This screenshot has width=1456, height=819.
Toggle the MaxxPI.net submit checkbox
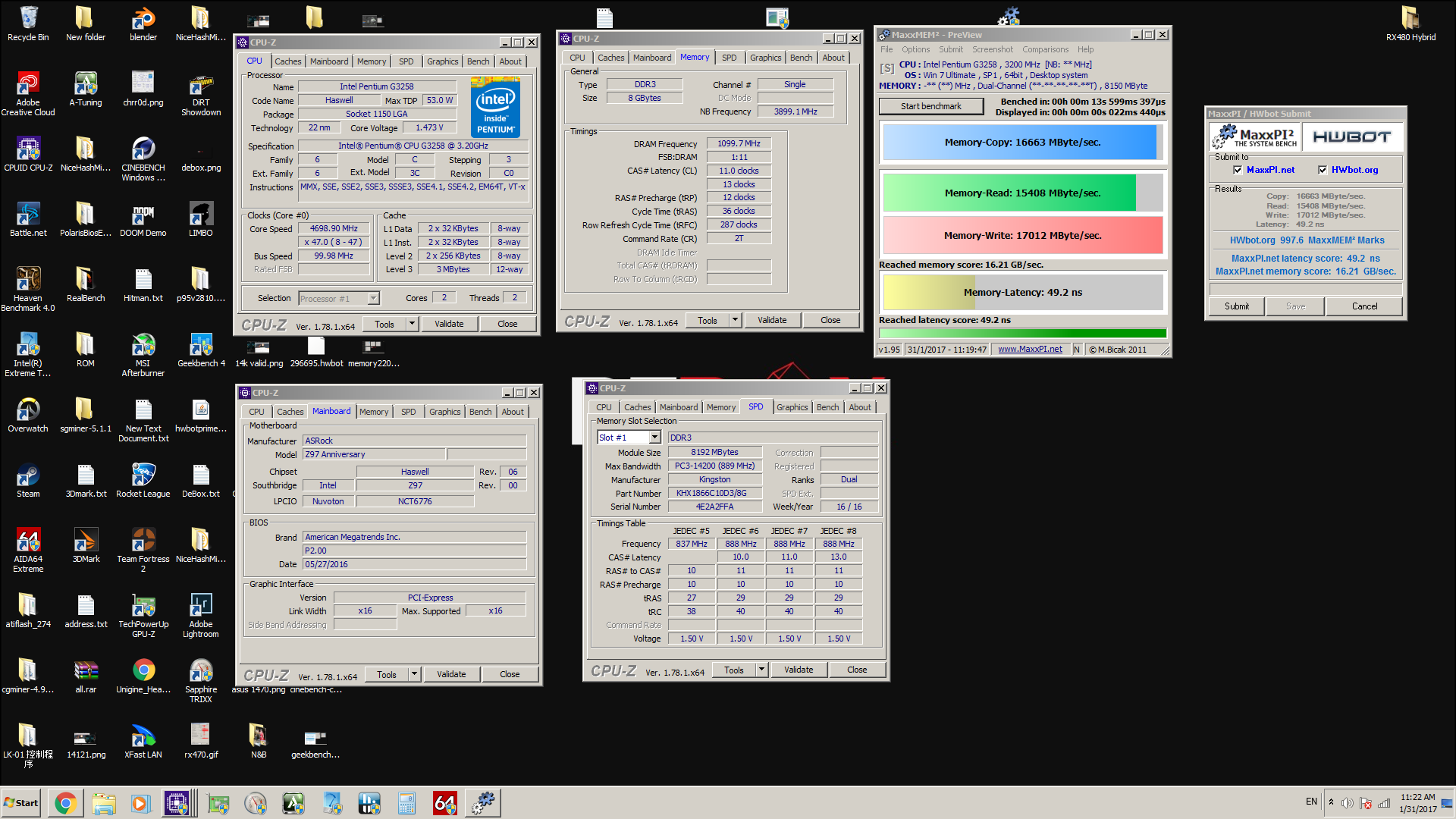1238,170
